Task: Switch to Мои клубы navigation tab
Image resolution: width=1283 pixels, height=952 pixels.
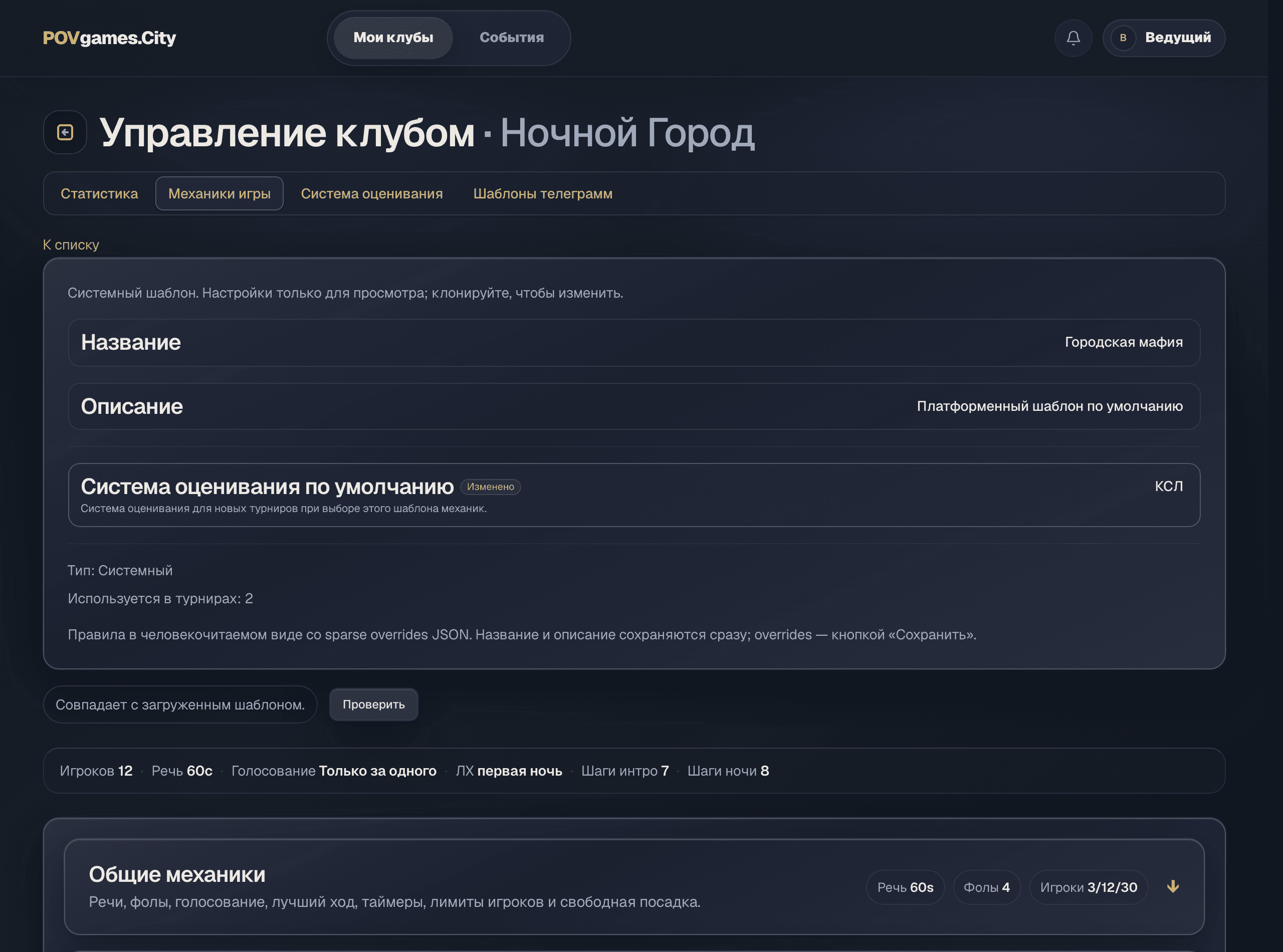Action: click(393, 38)
